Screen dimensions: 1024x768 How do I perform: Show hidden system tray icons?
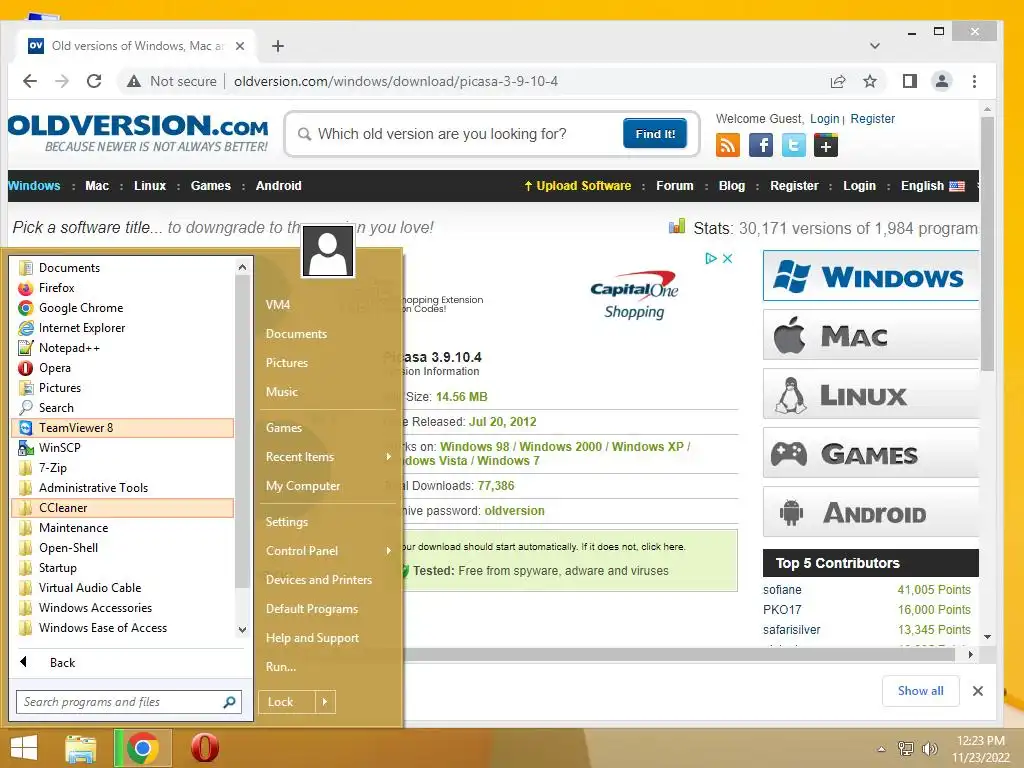point(882,749)
